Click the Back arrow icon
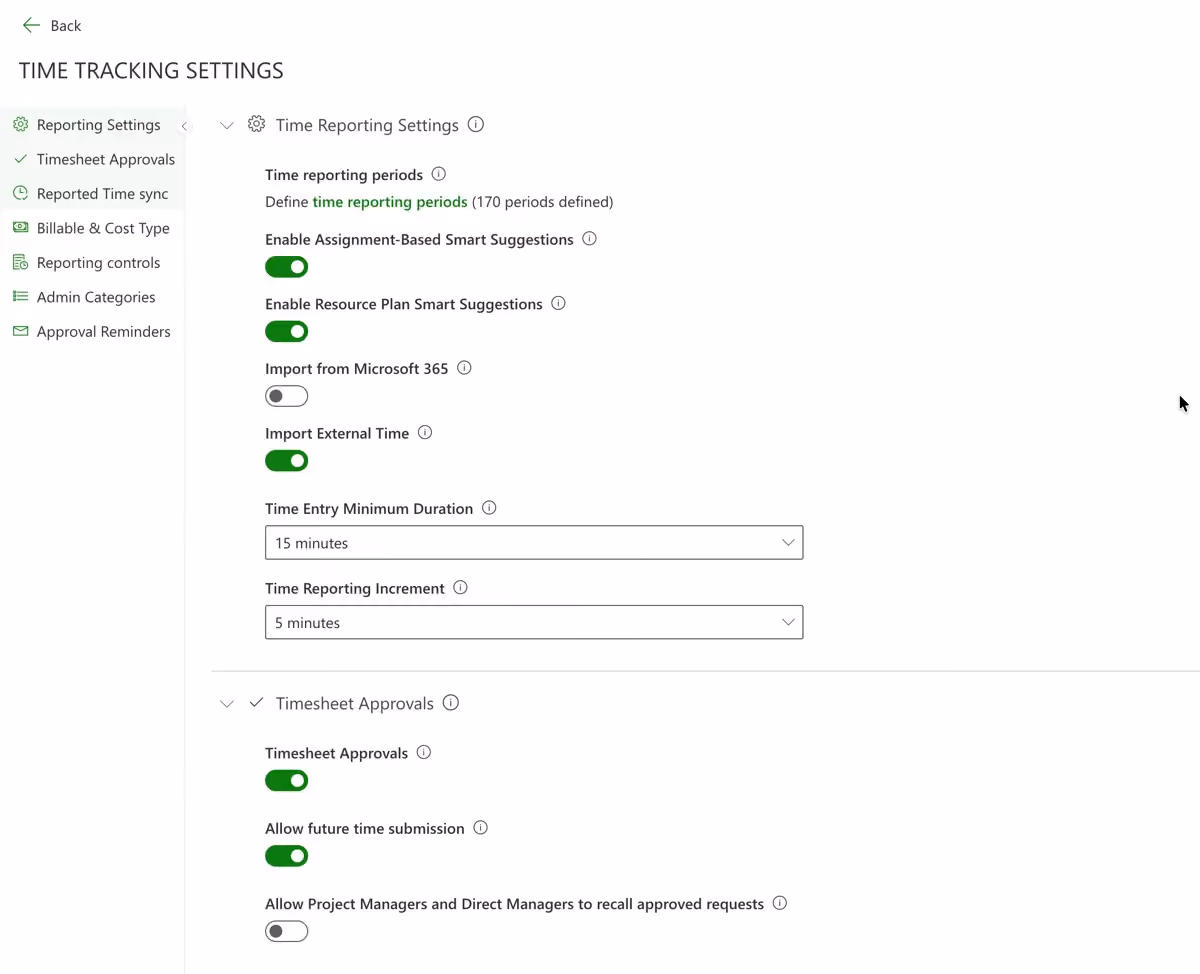 point(32,25)
